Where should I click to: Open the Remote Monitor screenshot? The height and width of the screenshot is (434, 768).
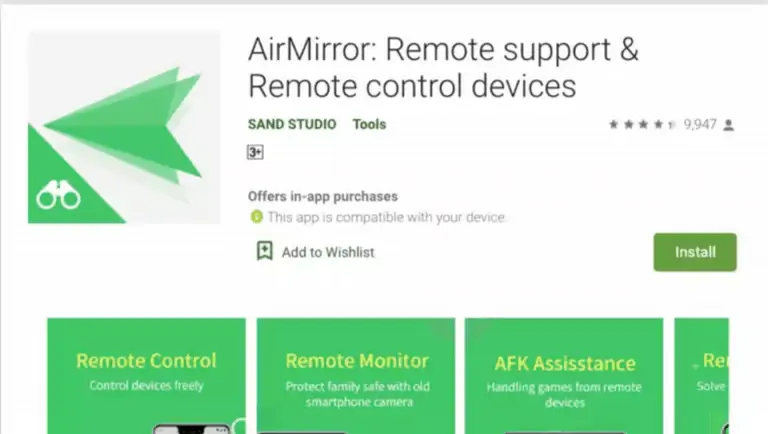click(x=356, y=376)
